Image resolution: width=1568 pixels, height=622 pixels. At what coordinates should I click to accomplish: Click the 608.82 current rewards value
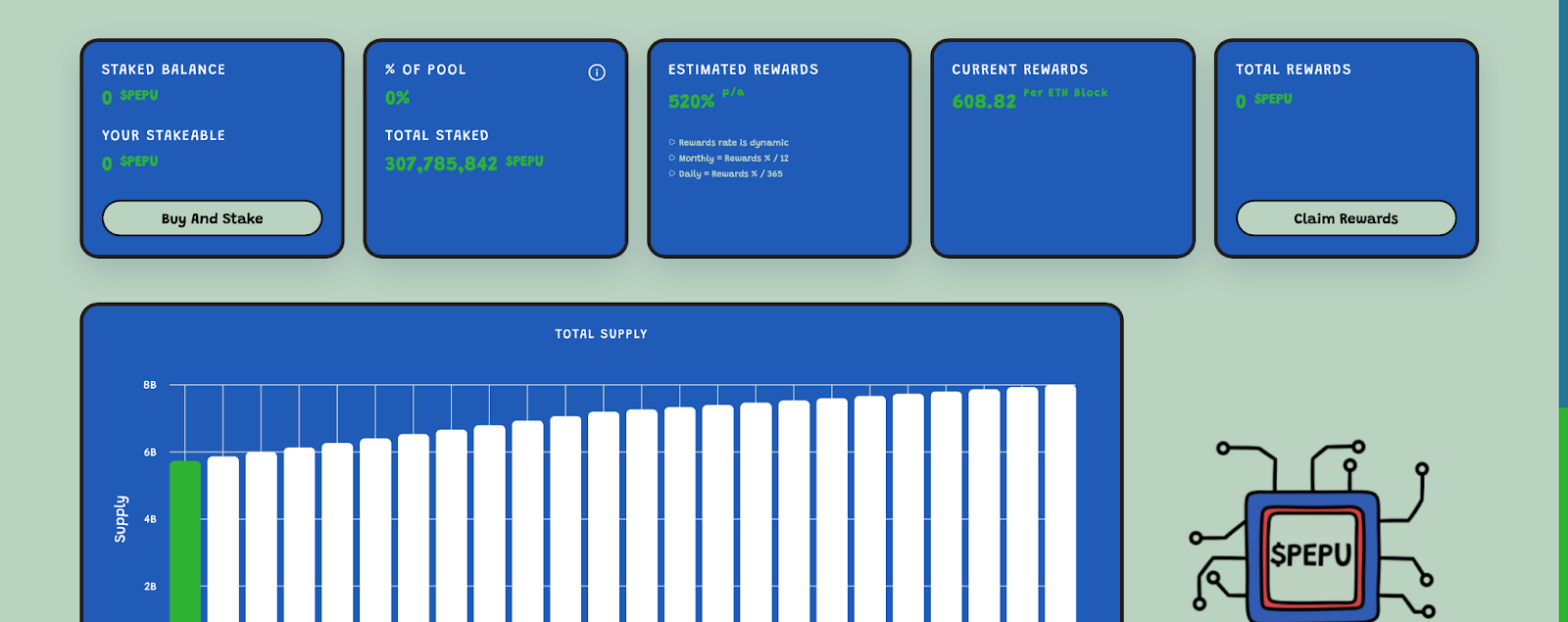pos(984,101)
